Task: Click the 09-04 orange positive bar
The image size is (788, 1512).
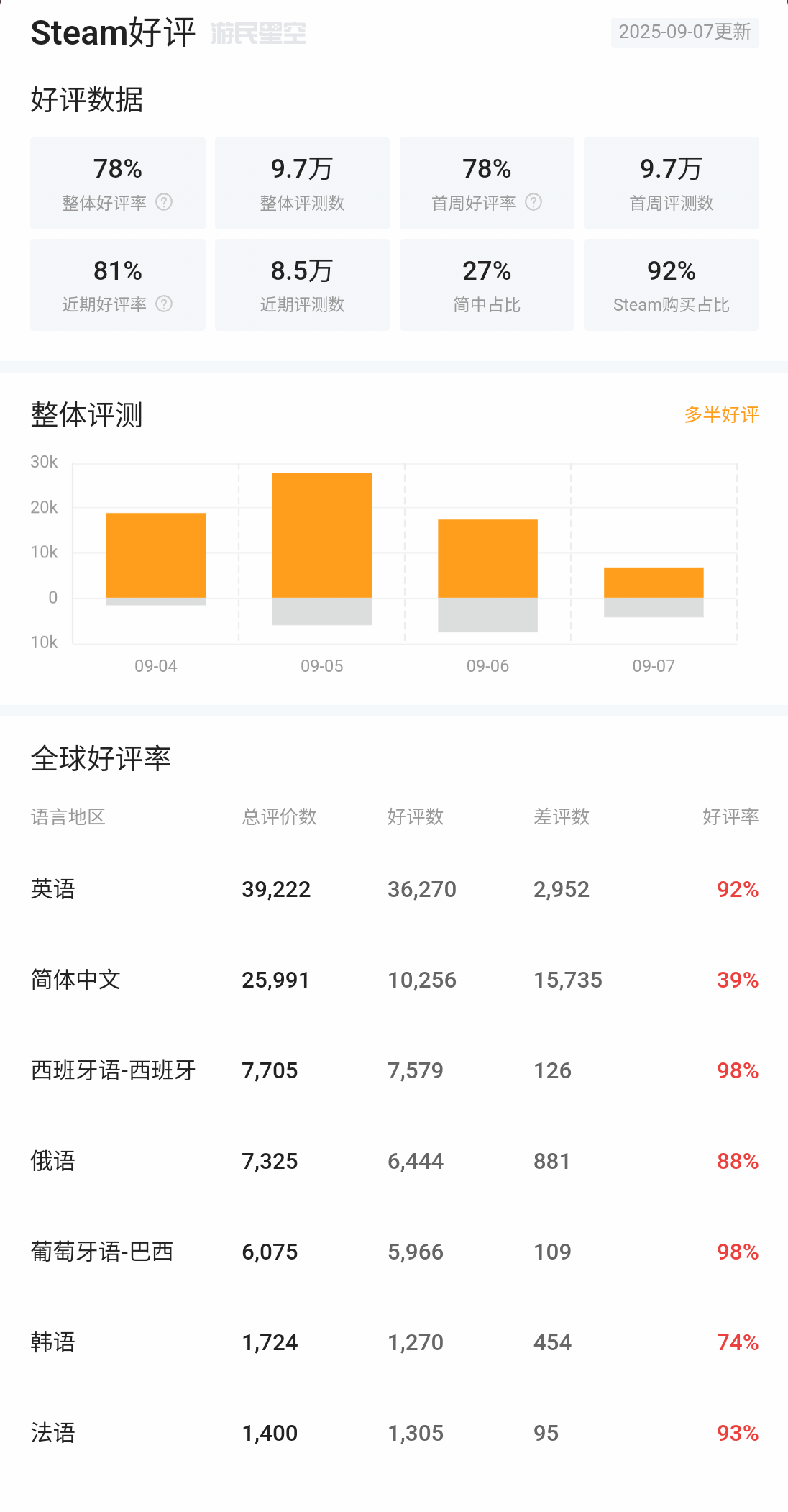Action: tap(156, 555)
